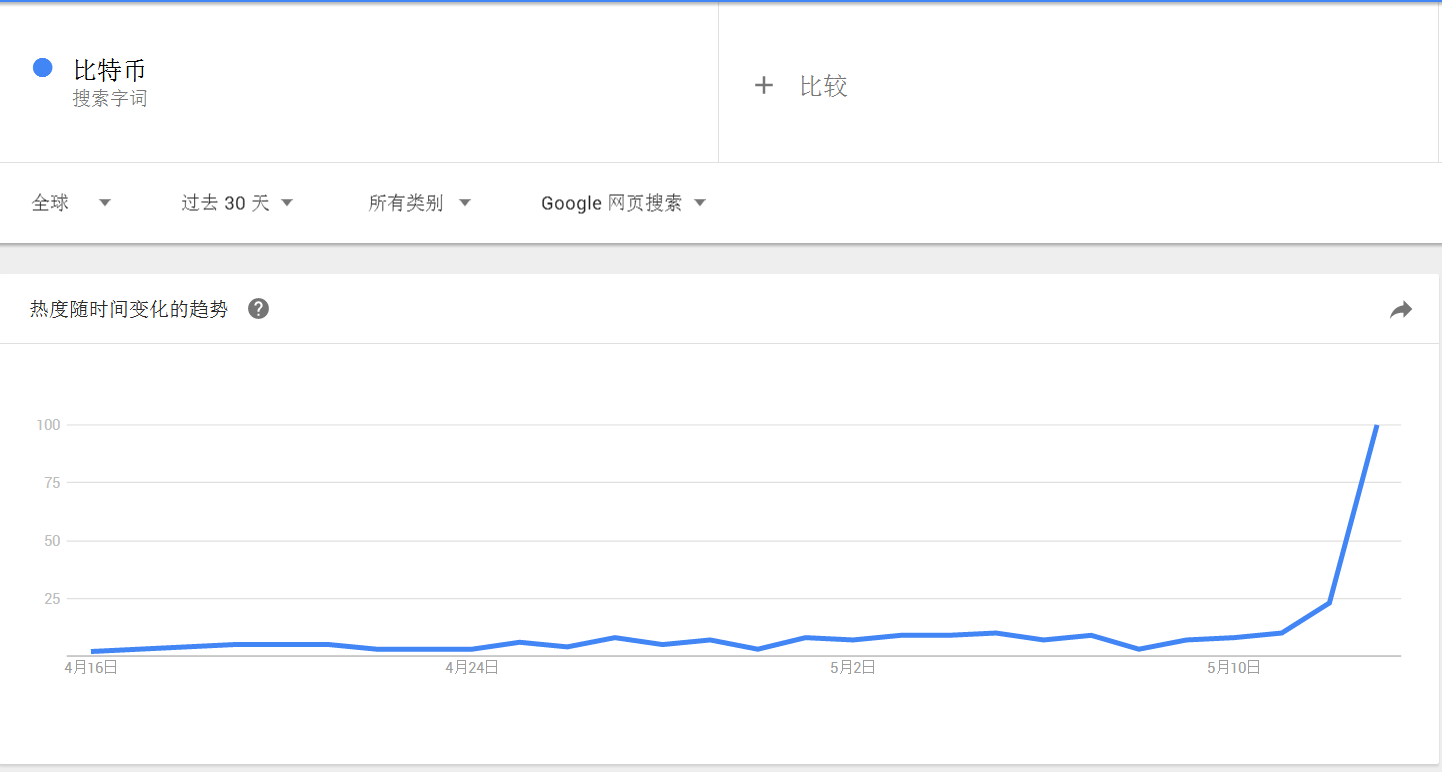Click the 4月24日 date label on axis
Screen dimensions: 1442x772
472,667
